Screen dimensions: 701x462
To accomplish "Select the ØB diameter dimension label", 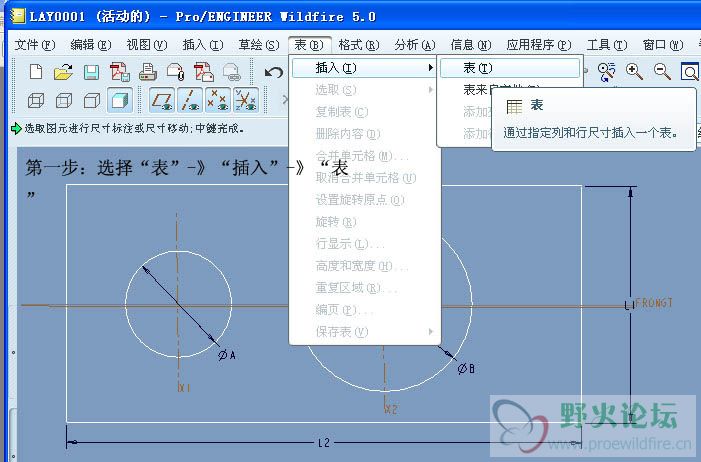I will click(x=466, y=369).
